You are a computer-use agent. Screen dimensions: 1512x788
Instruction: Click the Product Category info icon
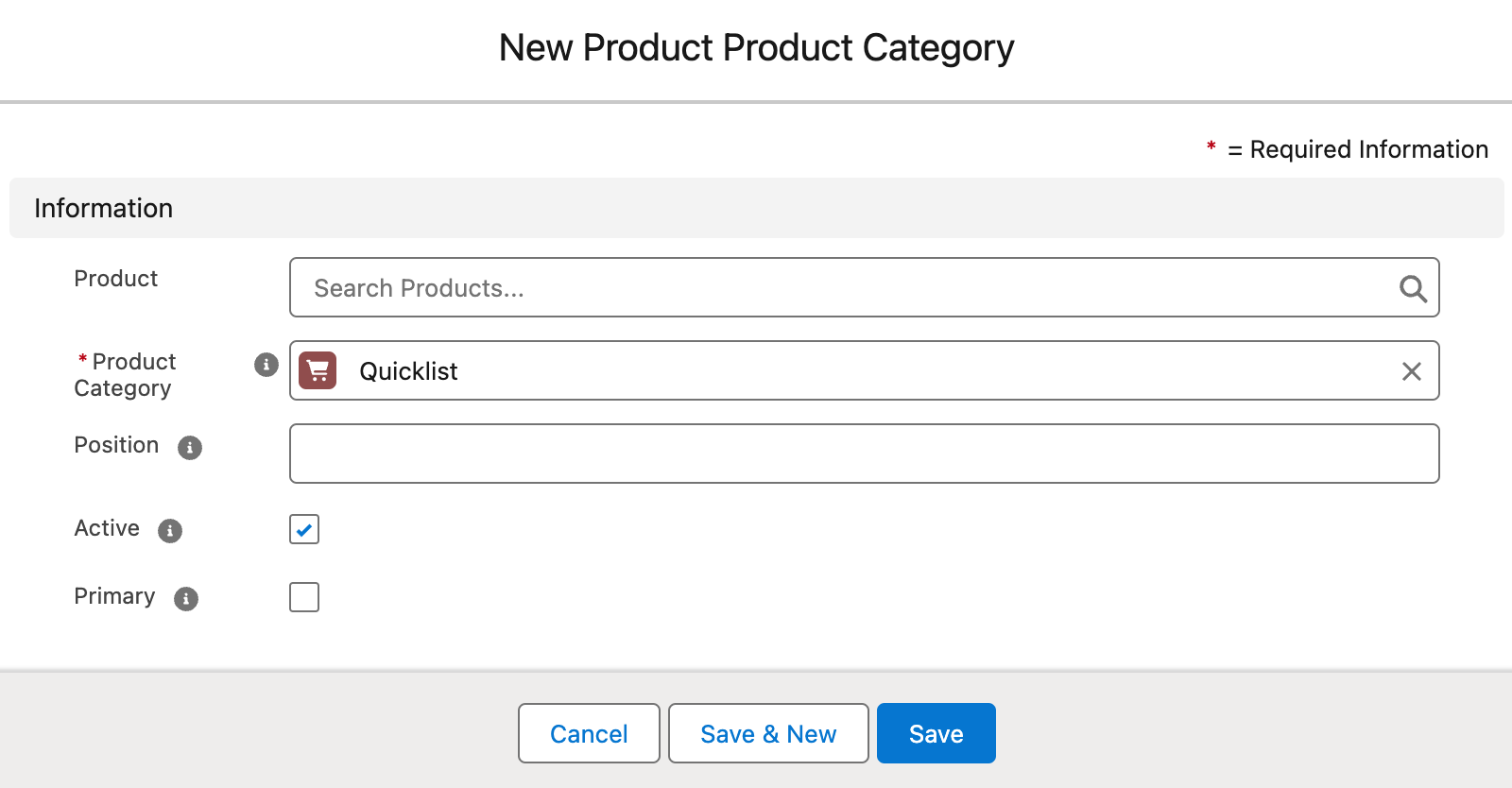266,365
